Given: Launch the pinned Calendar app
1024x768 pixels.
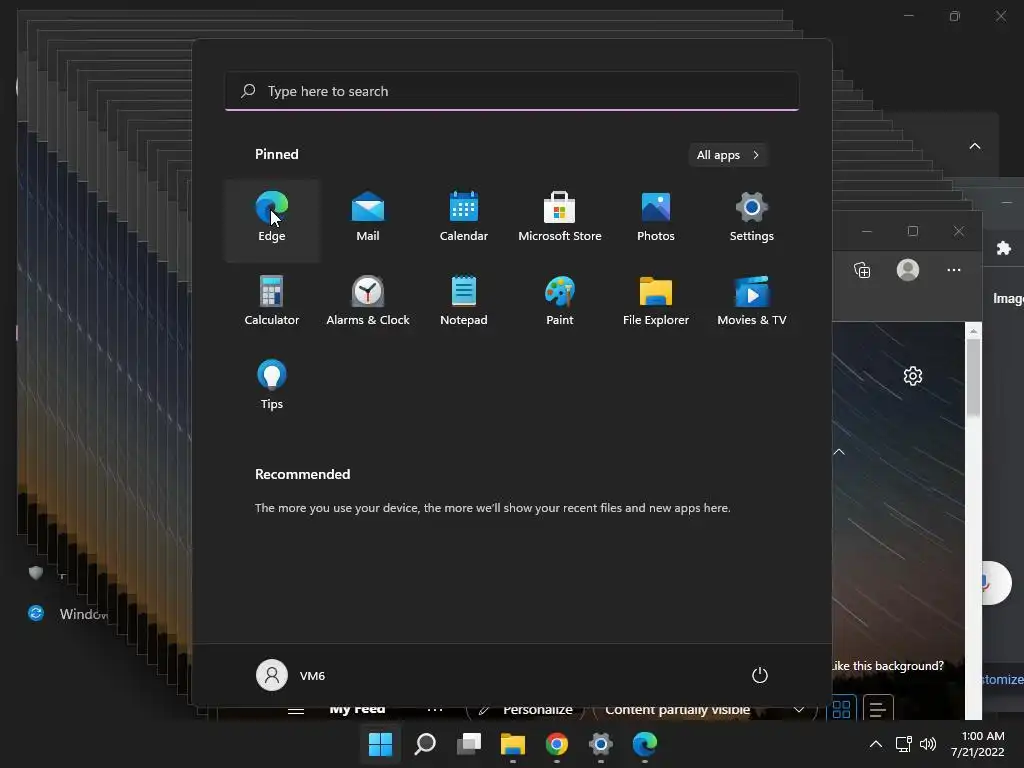Looking at the screenshot, I should 464,219.
